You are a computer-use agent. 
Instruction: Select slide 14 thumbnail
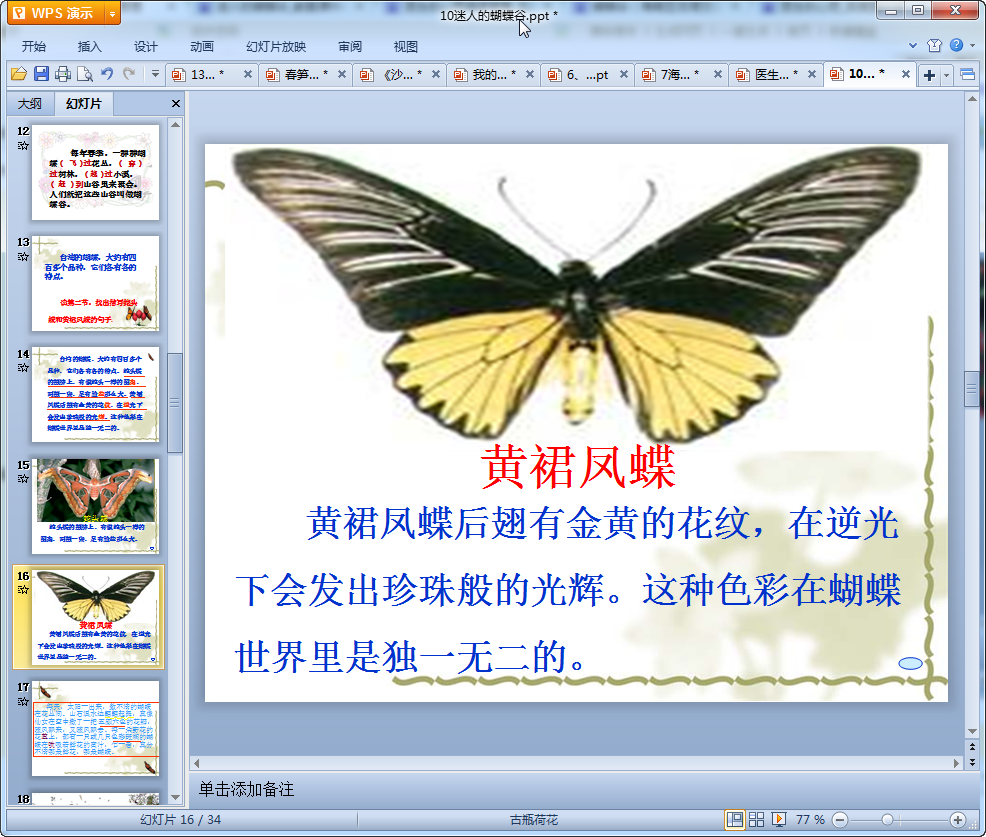(x=96, y=394)
